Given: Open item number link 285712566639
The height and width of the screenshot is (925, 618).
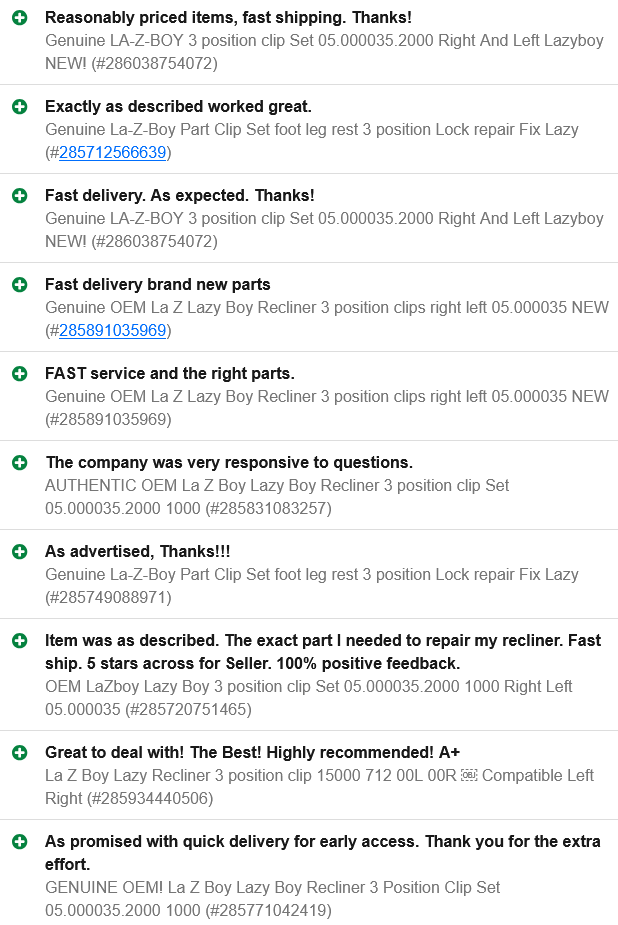Looking at the screenshot, I should coord(113,153).
